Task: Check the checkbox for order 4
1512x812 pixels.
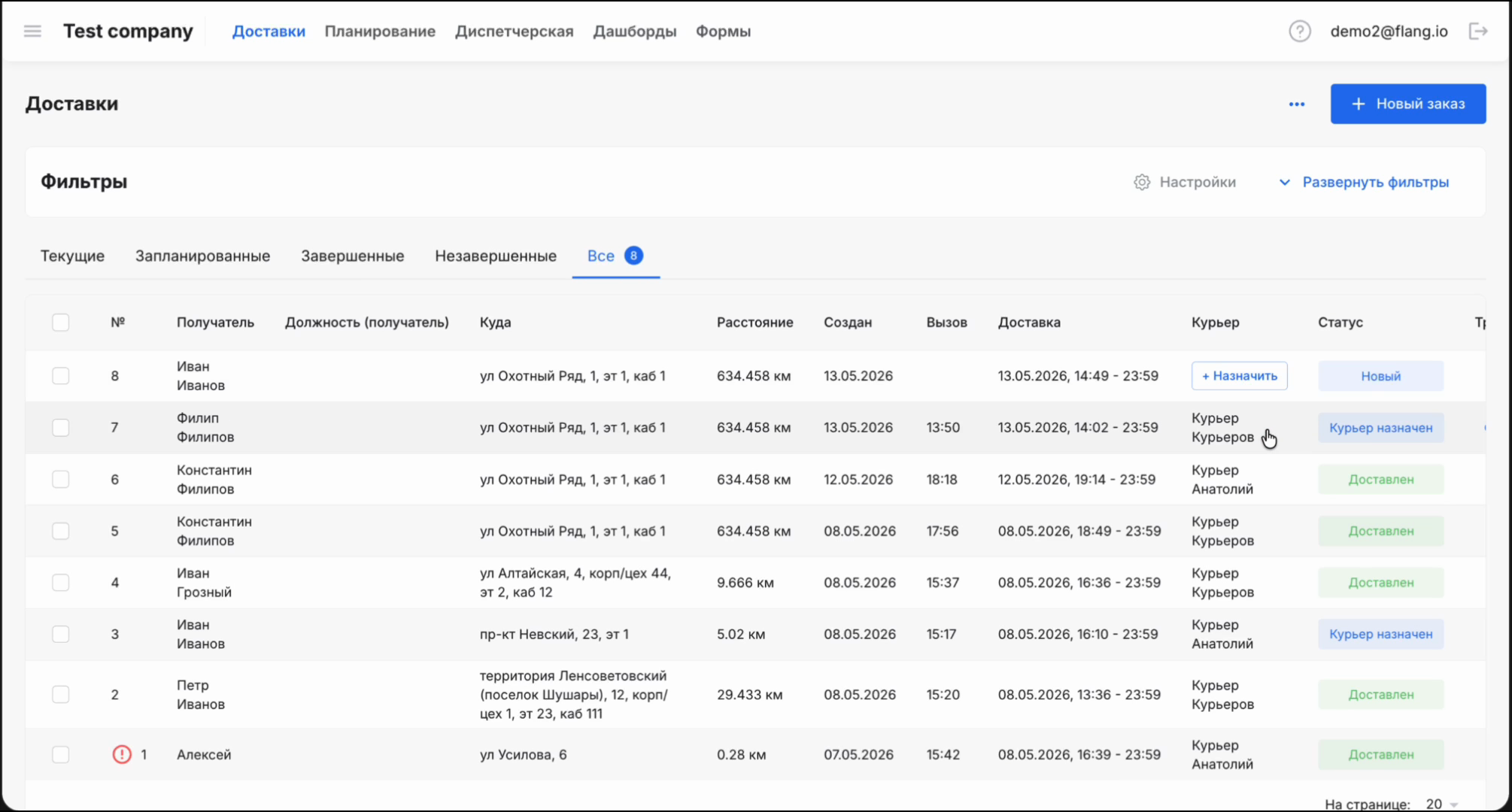Action: tap(60, 582)
